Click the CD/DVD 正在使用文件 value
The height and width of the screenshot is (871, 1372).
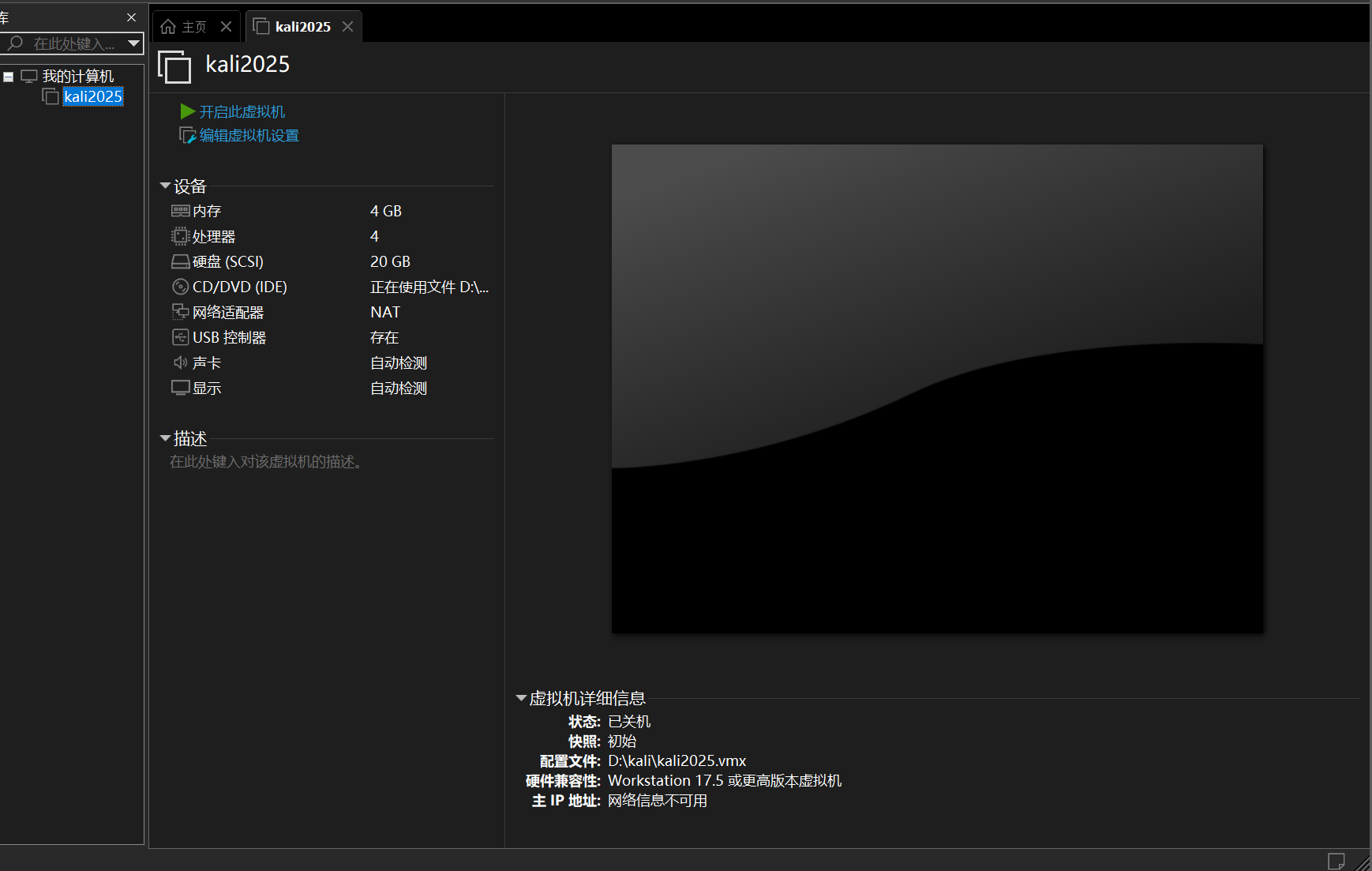point(430,287)
